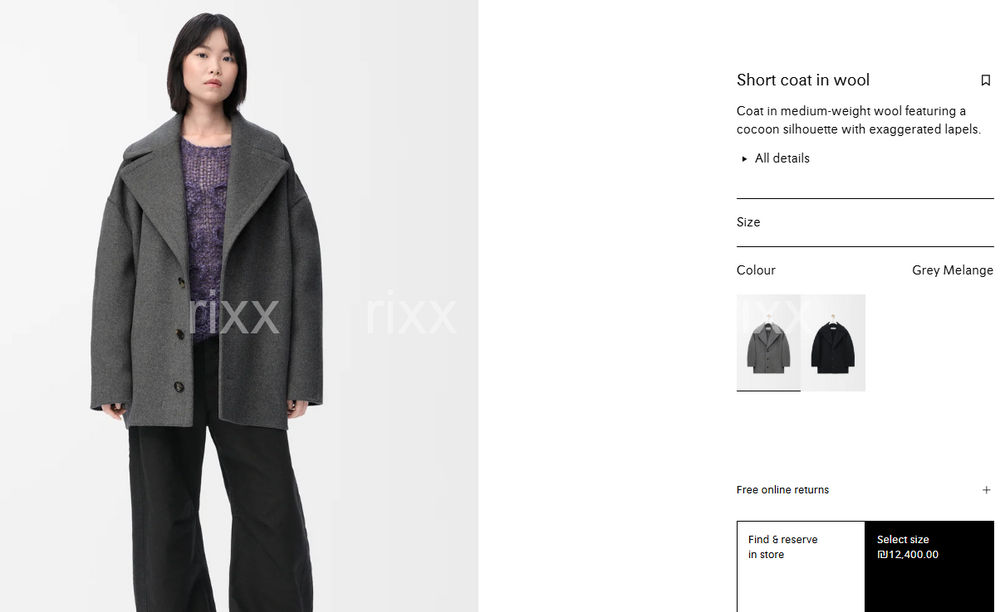Expand the All details disclosure triangle
The image size is (1000, 612).
click(x=744, y=159)
